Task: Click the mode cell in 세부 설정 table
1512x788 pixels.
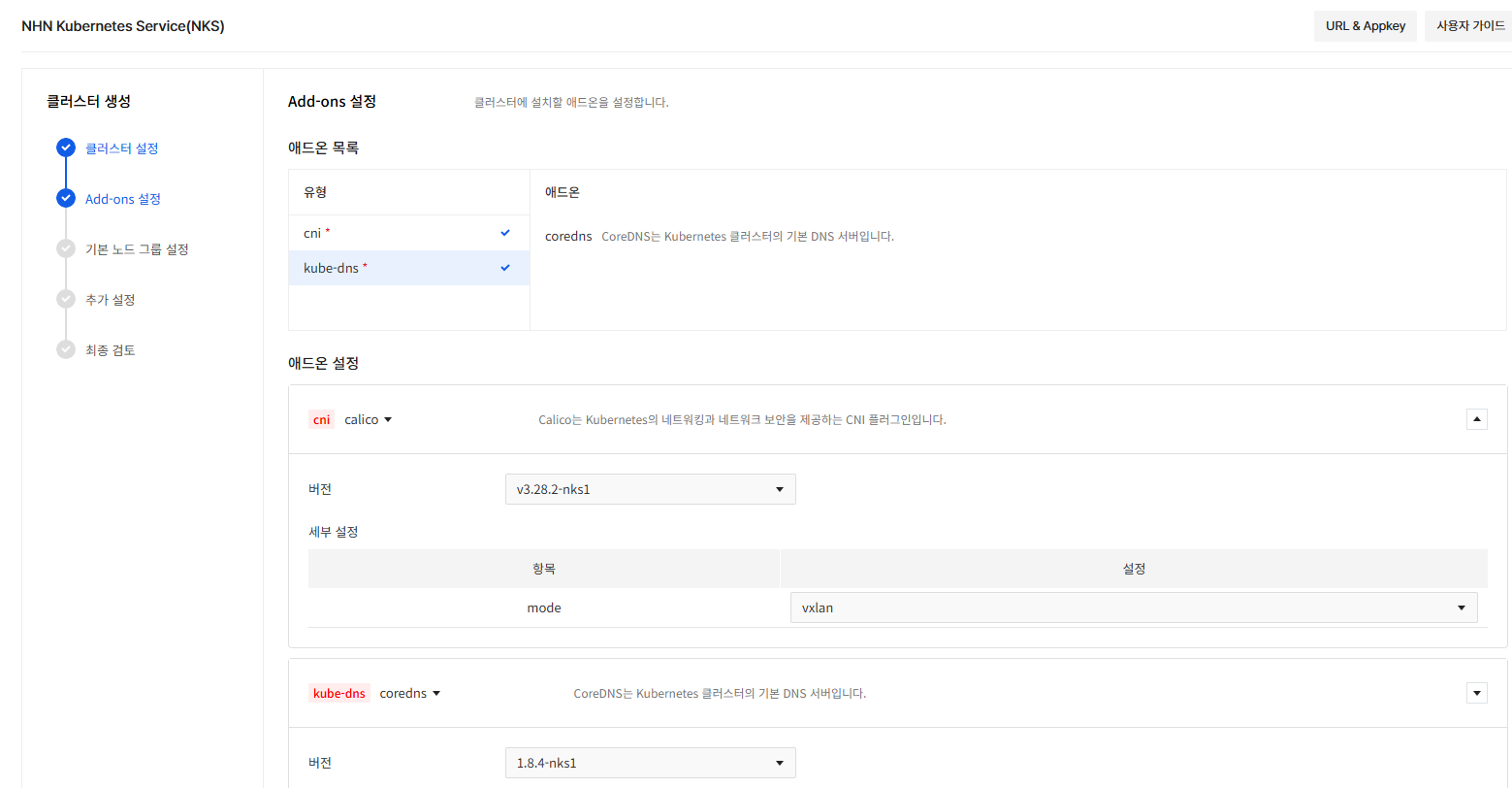Action: tap(544, 607)
